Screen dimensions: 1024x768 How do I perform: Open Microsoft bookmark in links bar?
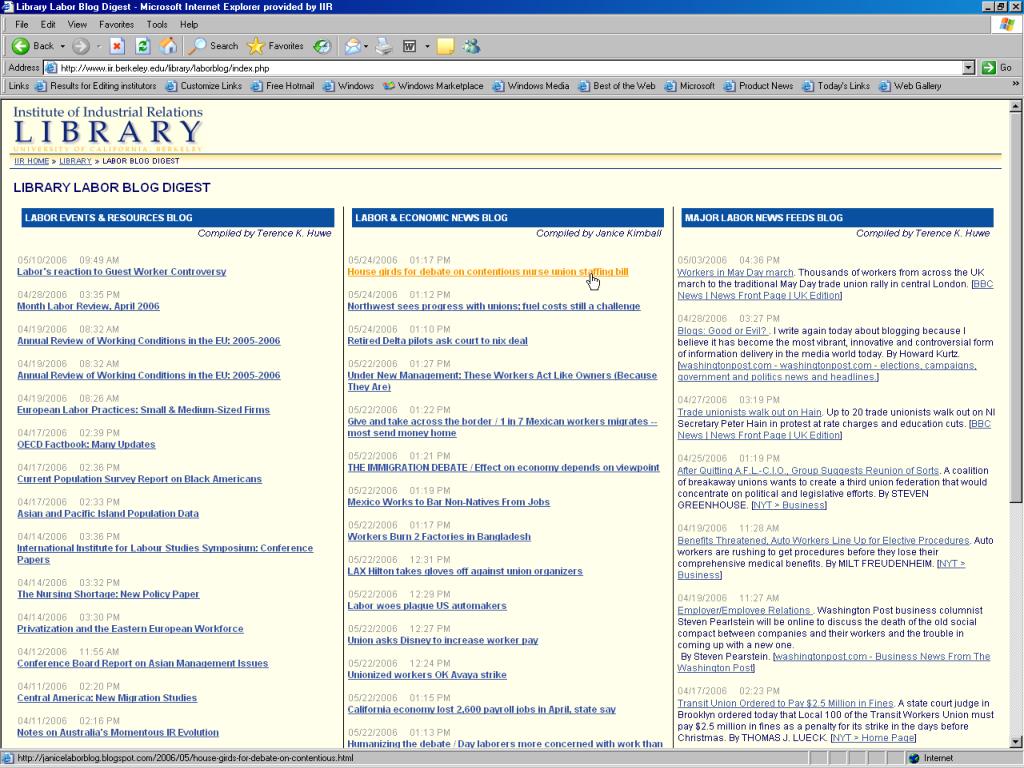[690, 86]
